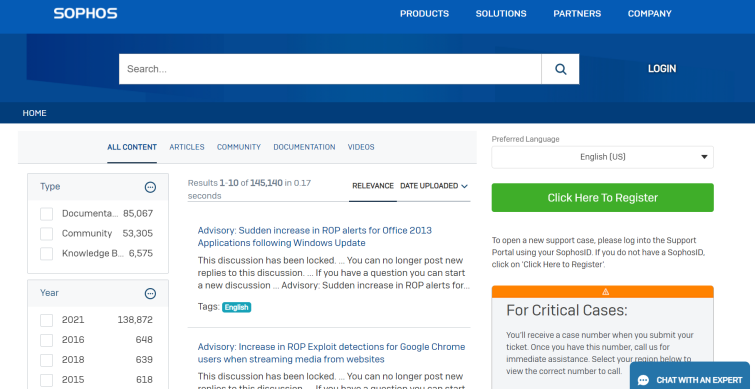Check the 2021 year filter
755x389 pixels.
point(46,320)
